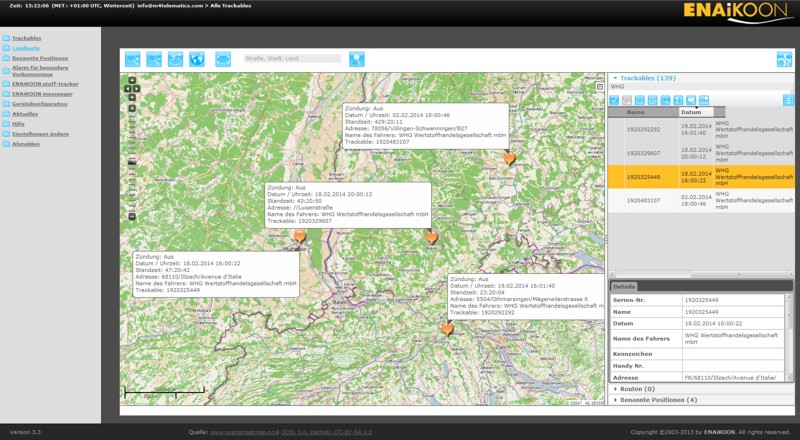Open the map layer switcher icon

click(600, 87)
